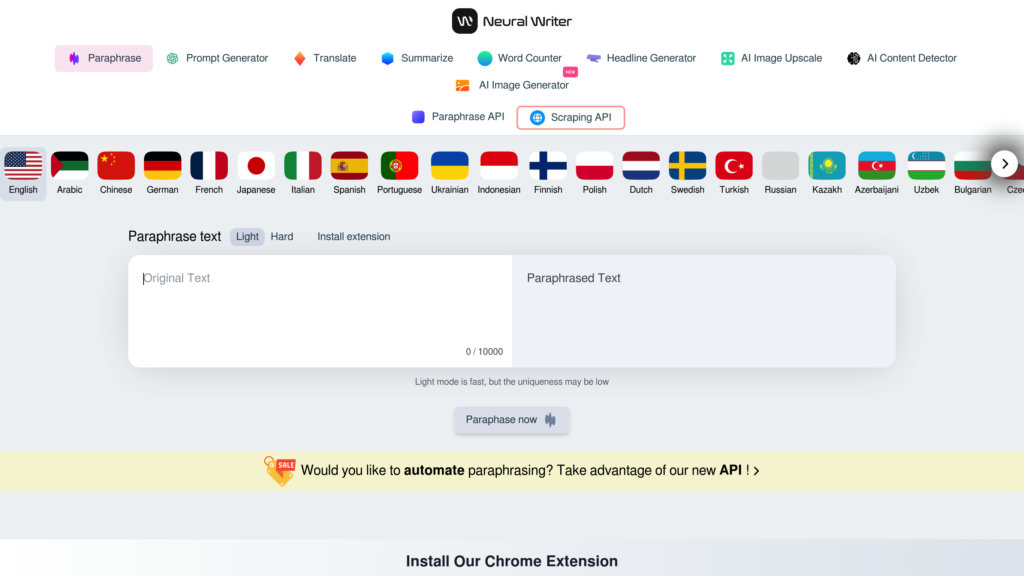Choose the Swedish flag language
Viewport: 1024px width, 576px height.
pos(688,166)
